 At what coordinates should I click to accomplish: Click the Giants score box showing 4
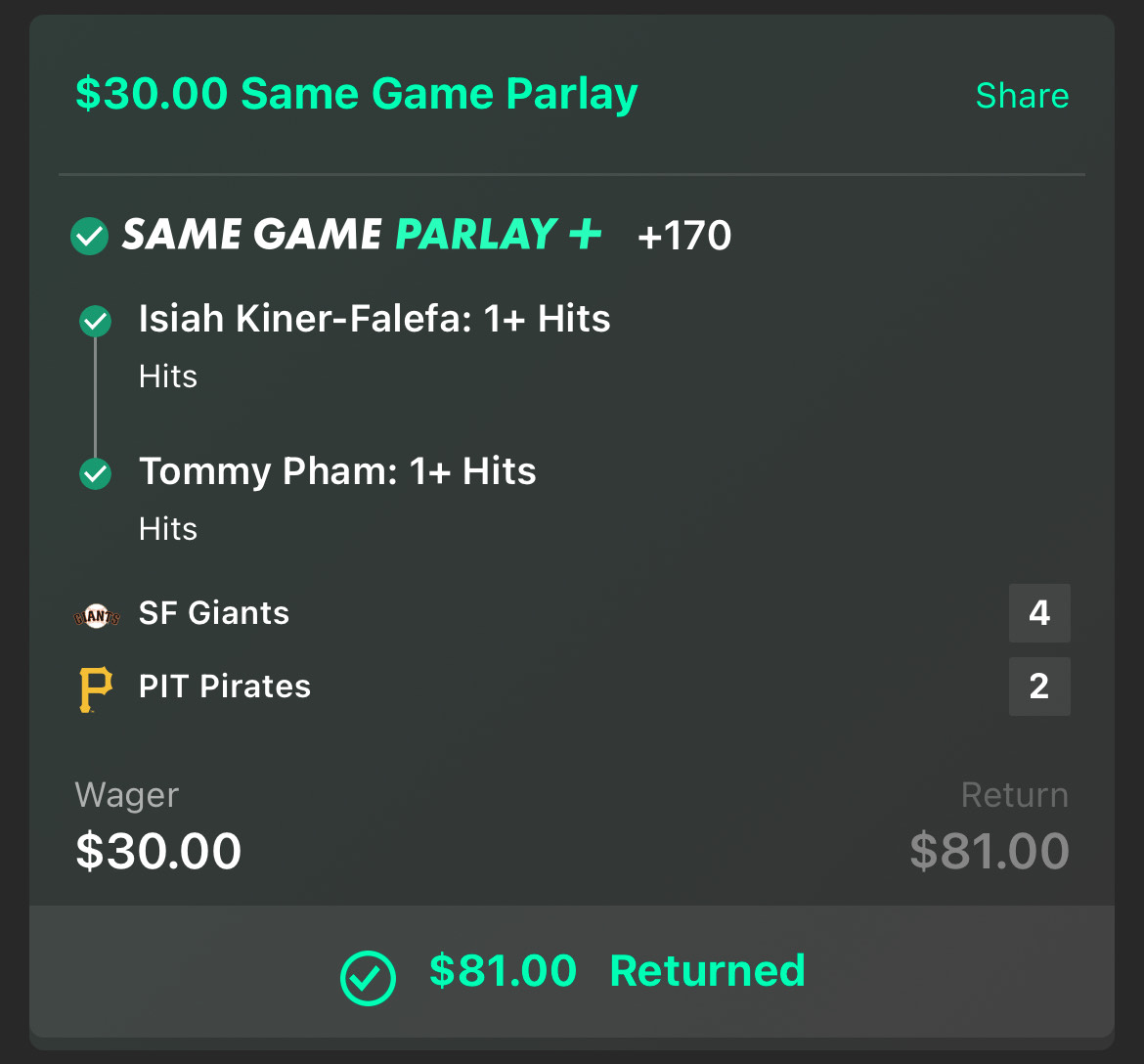click(x=1039, y=613)
